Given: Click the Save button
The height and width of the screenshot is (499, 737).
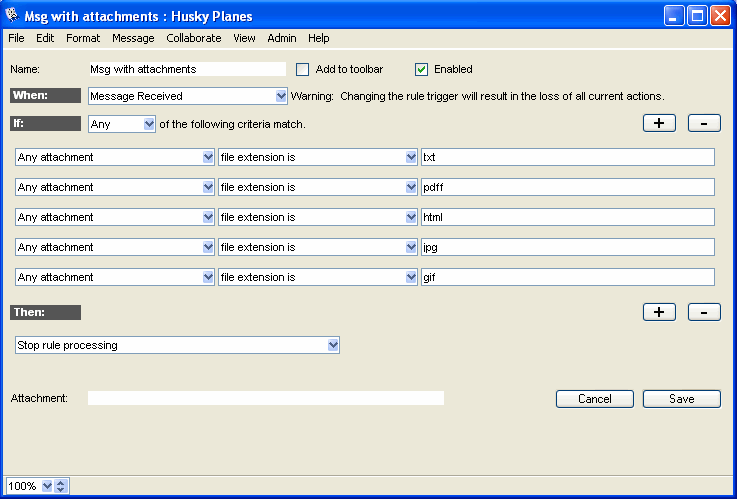Looking at the screenshot, I should (x=681, y=399).
